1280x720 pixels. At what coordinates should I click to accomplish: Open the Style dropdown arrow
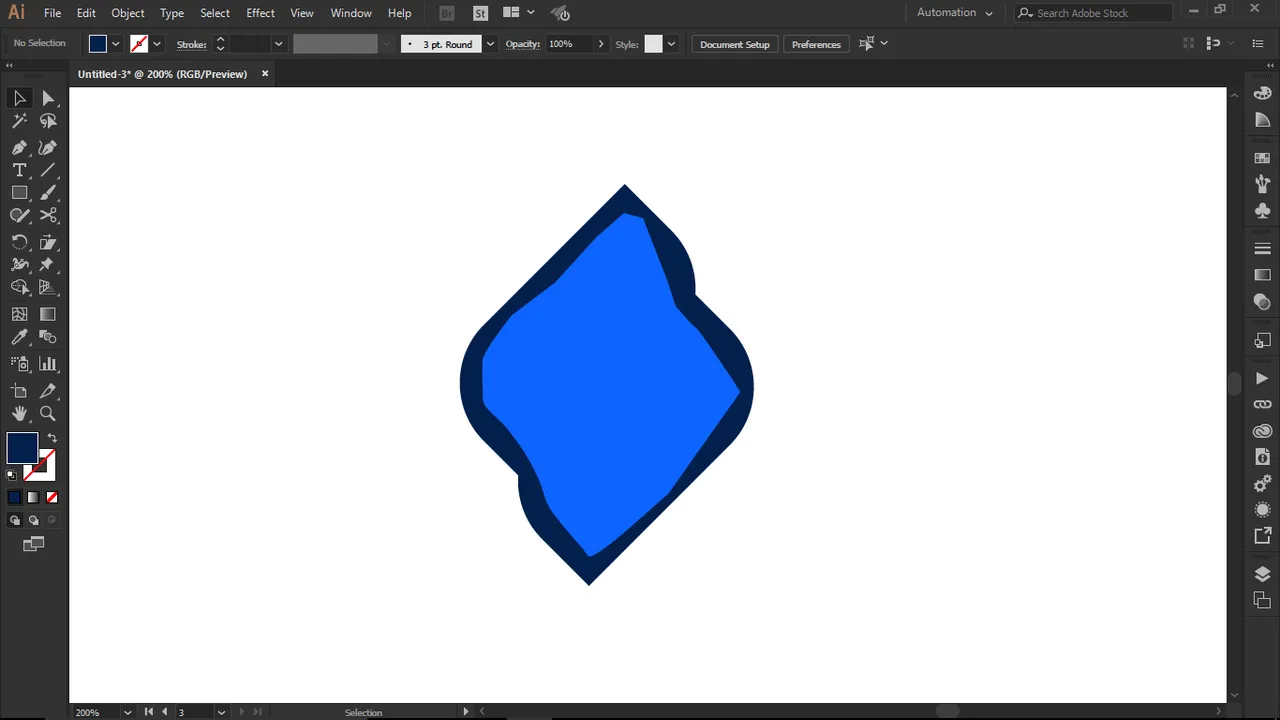click(x=671, y=44)
